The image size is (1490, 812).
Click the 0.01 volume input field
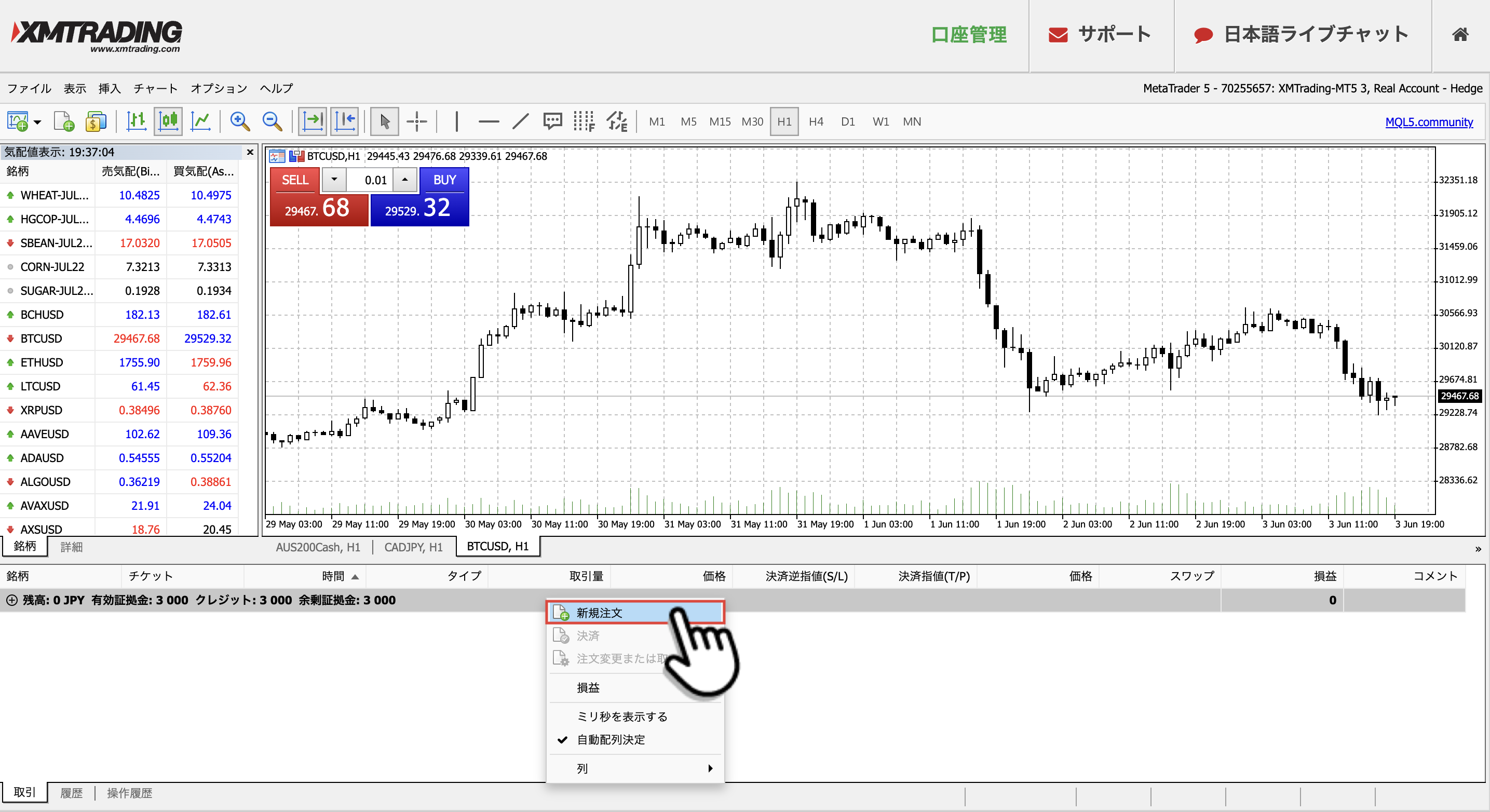pos(370,180)
